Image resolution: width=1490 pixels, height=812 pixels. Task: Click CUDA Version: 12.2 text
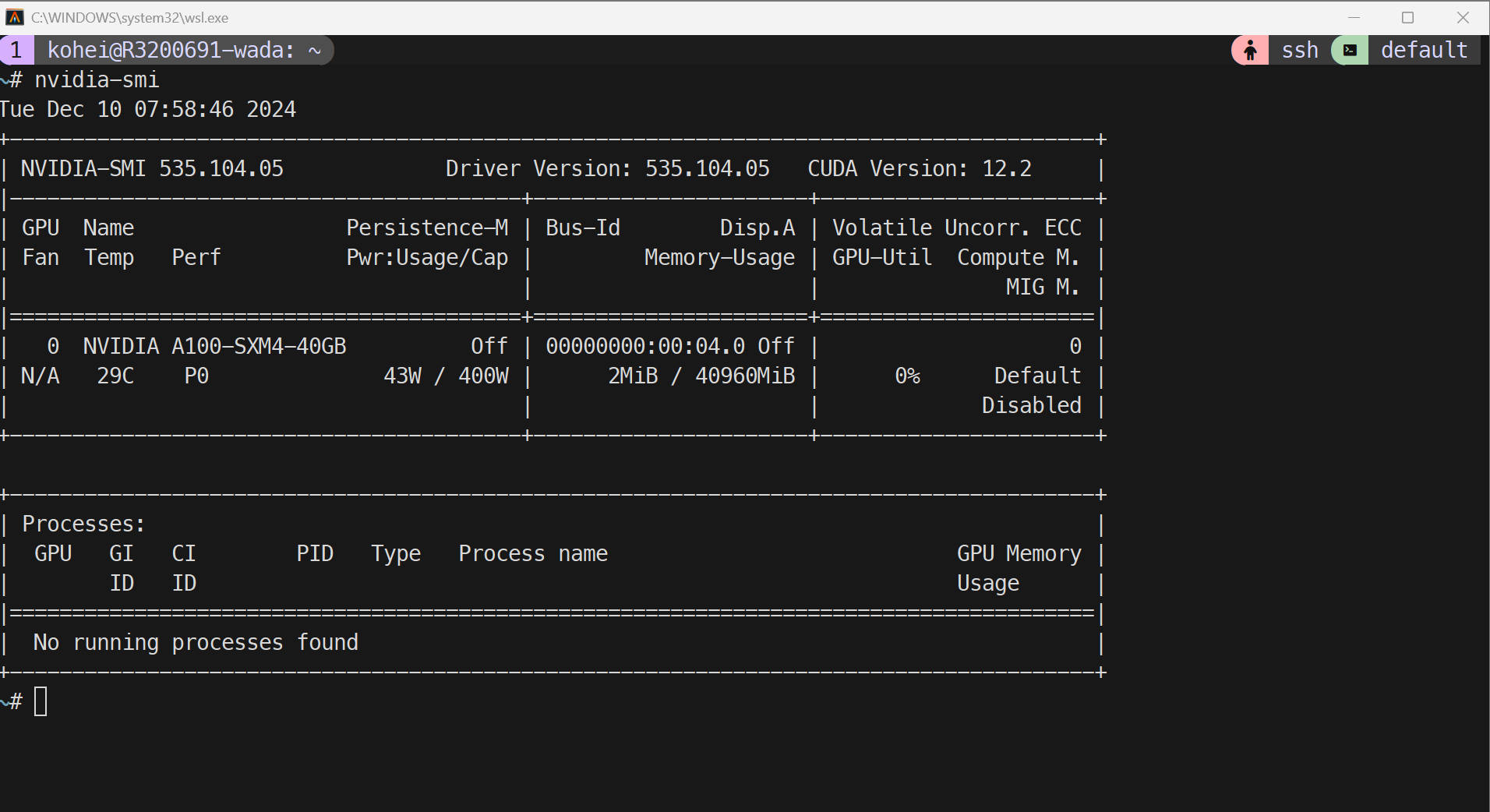click(x=920, y=168)
